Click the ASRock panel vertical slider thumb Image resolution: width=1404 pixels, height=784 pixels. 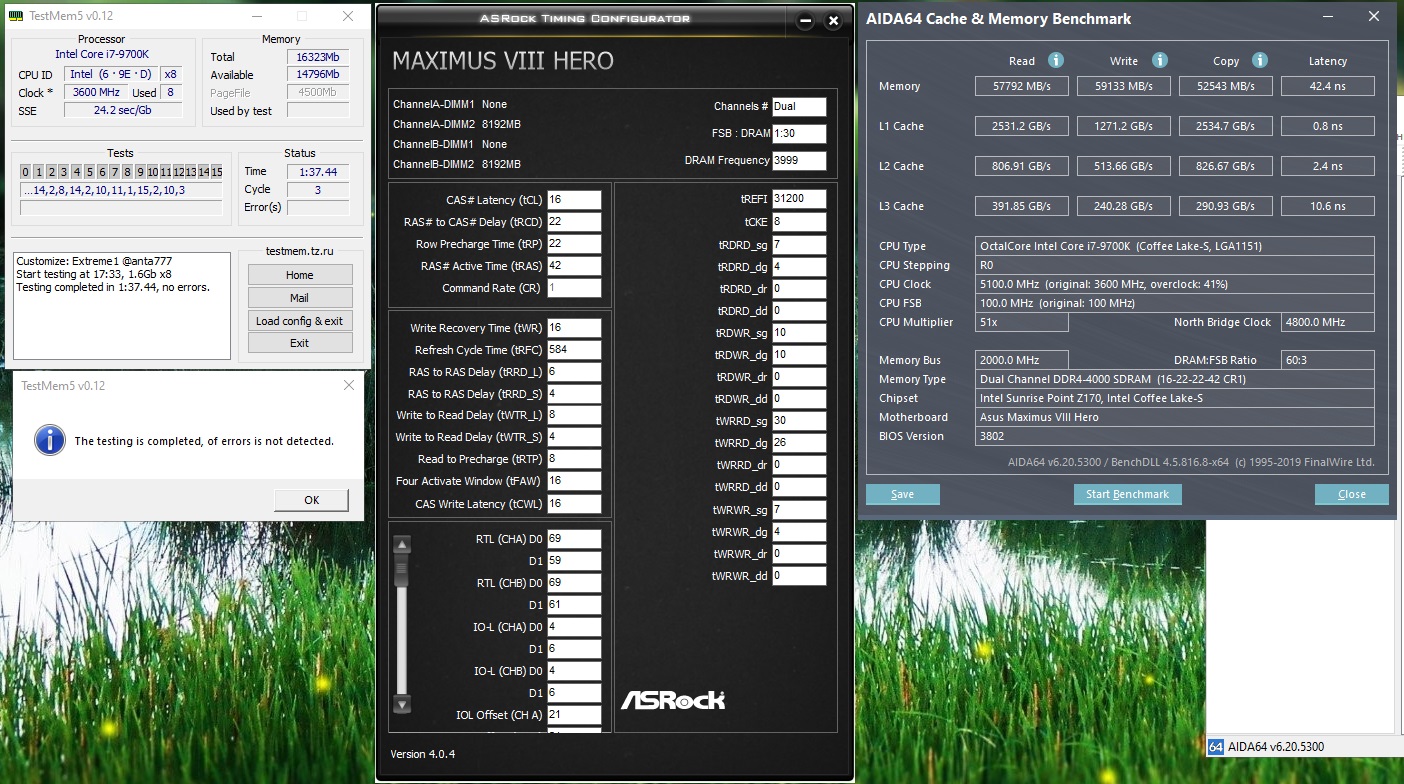coord(402,570)
